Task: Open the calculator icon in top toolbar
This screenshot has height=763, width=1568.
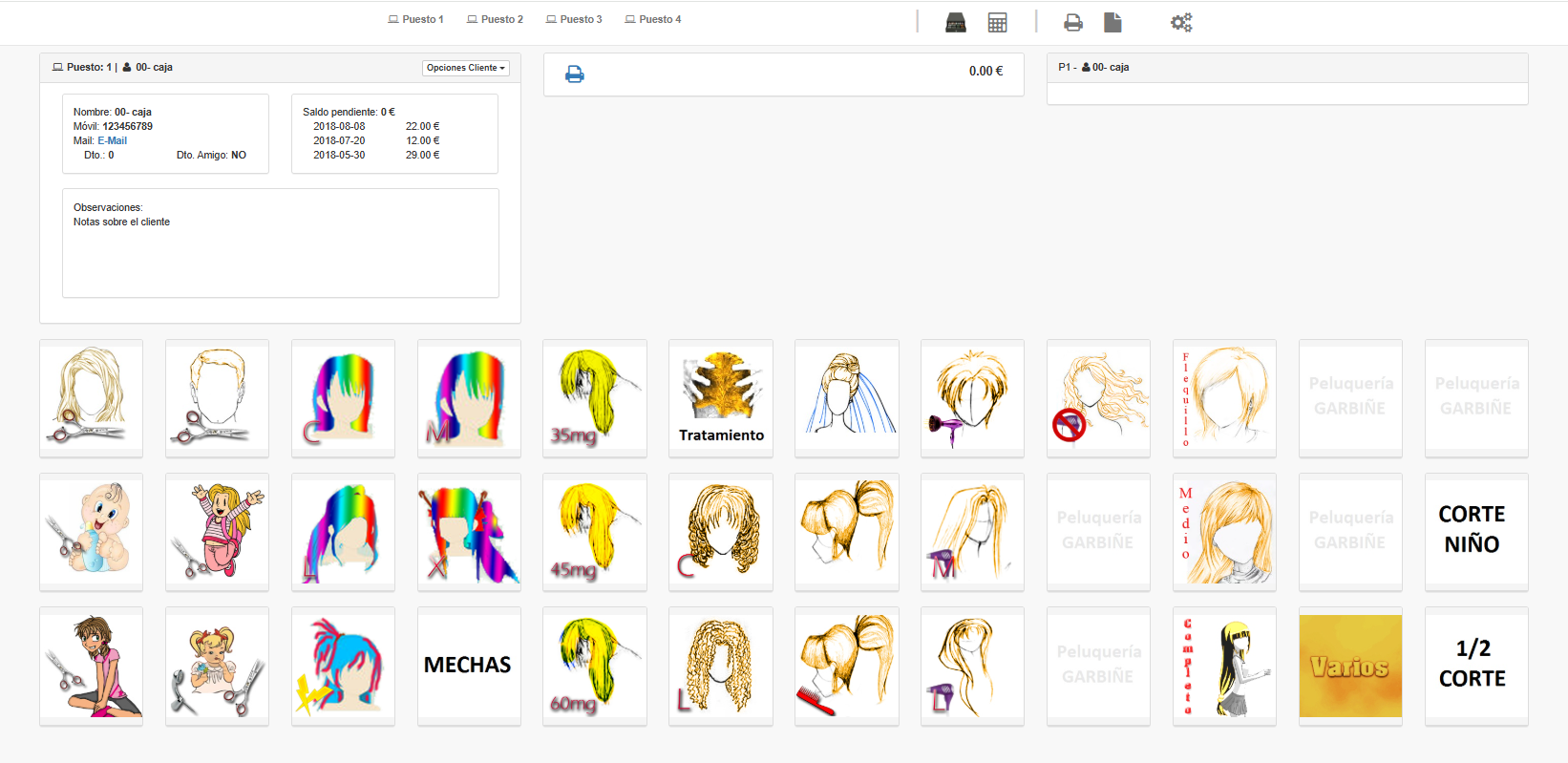Action: (x=997, y=23)
